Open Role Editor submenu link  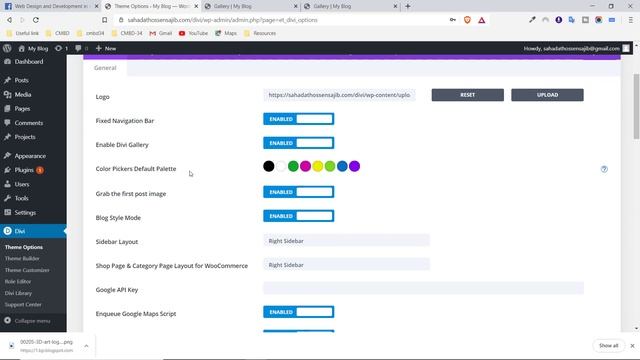pyautogui.click(x=18, y=281)
